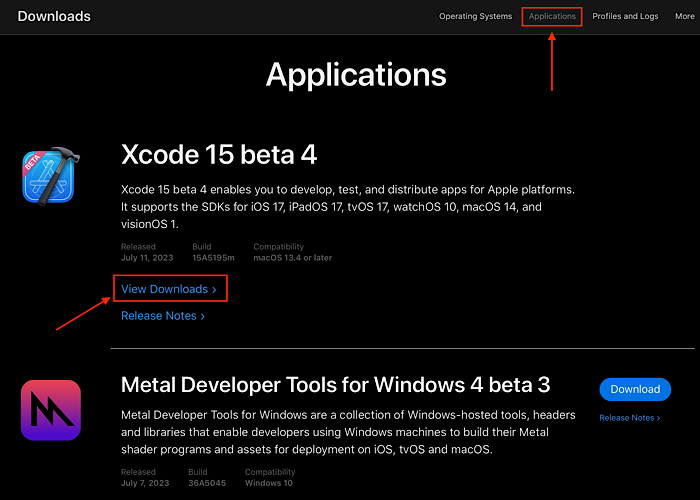Viewport: 700px width, 500px height.
Task: Select the build number 36A5045
Action: [x=207, y=483]
